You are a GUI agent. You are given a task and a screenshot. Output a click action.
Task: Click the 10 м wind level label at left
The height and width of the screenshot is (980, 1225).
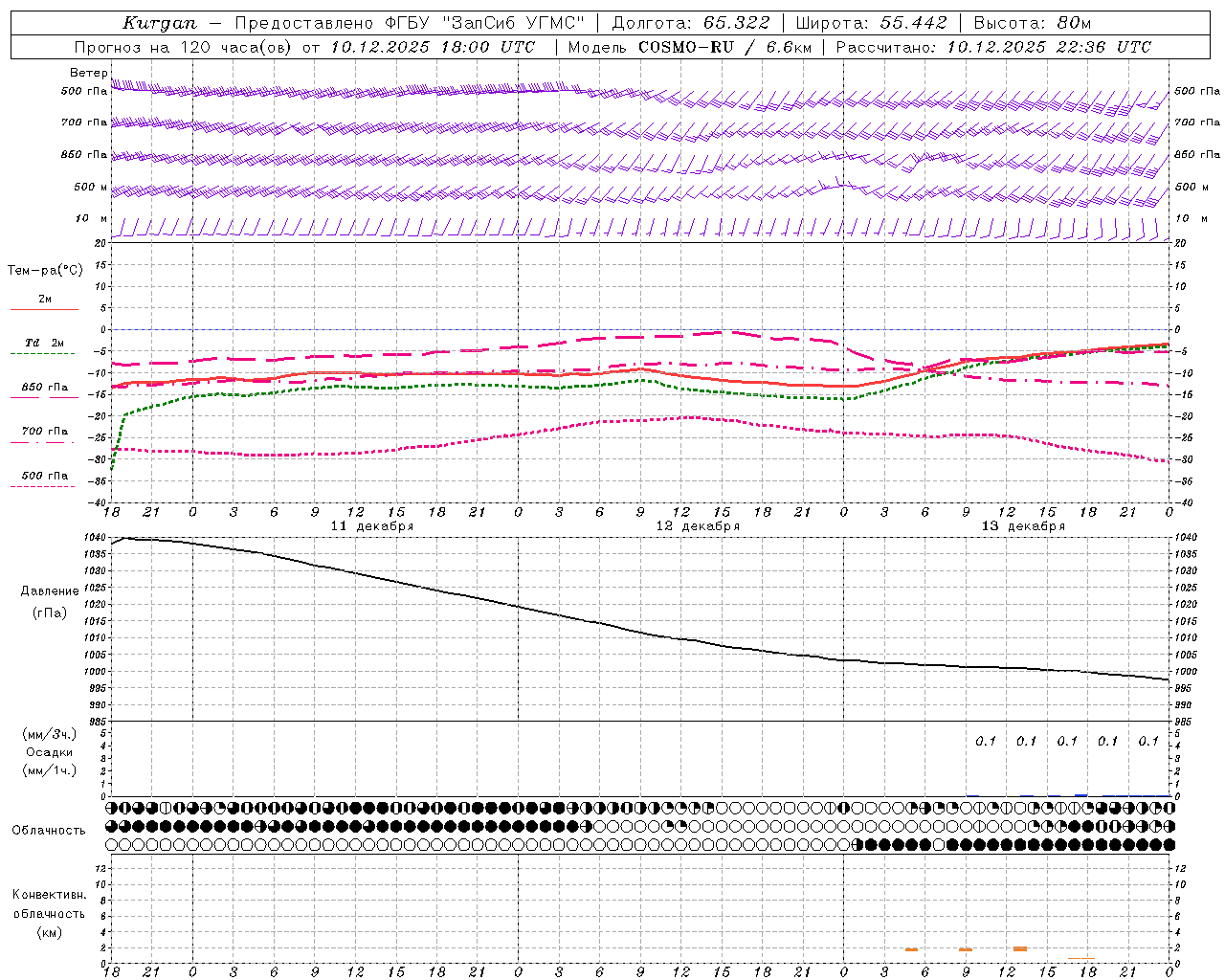pos(92,218)
